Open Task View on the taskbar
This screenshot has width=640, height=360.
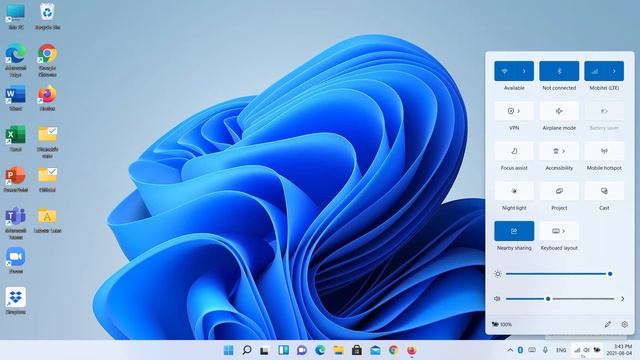(x=264, y=350)
